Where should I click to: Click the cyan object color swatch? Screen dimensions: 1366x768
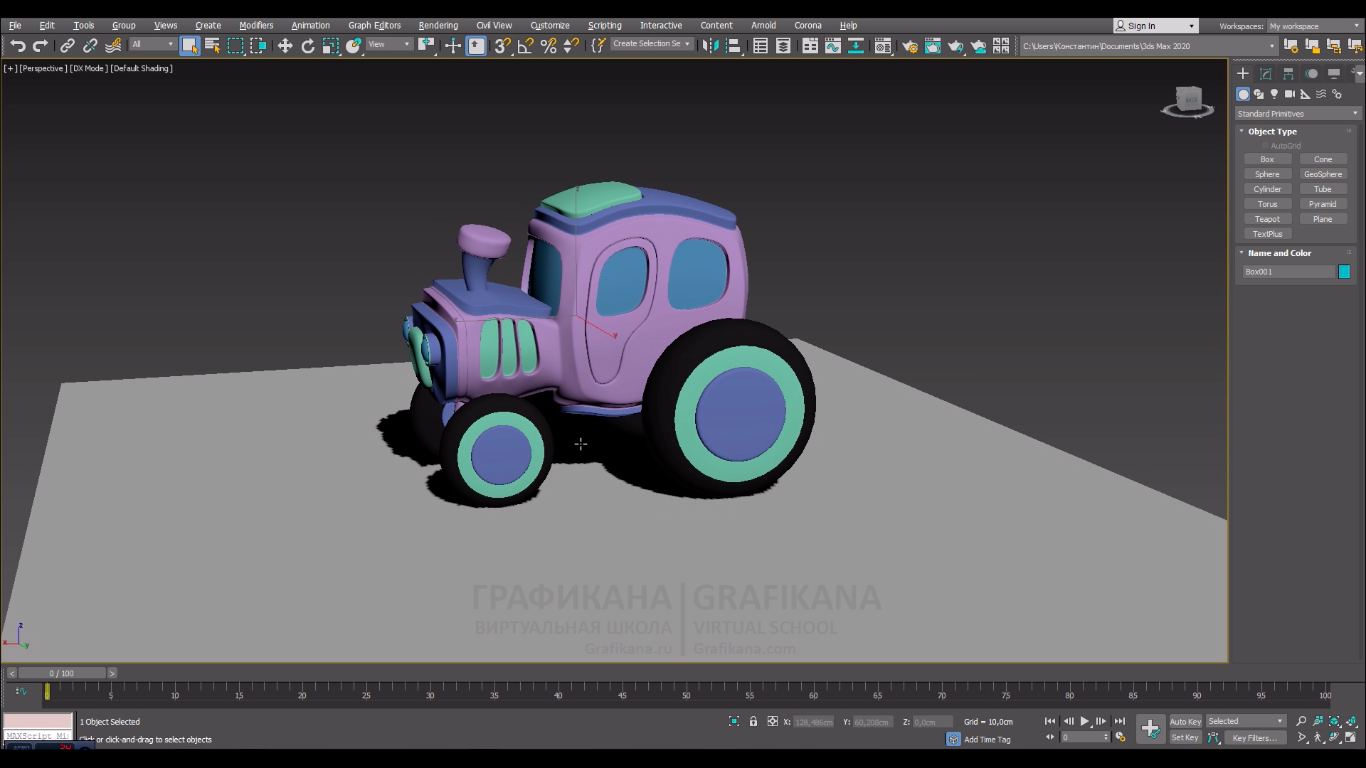tap(1344, 272)
